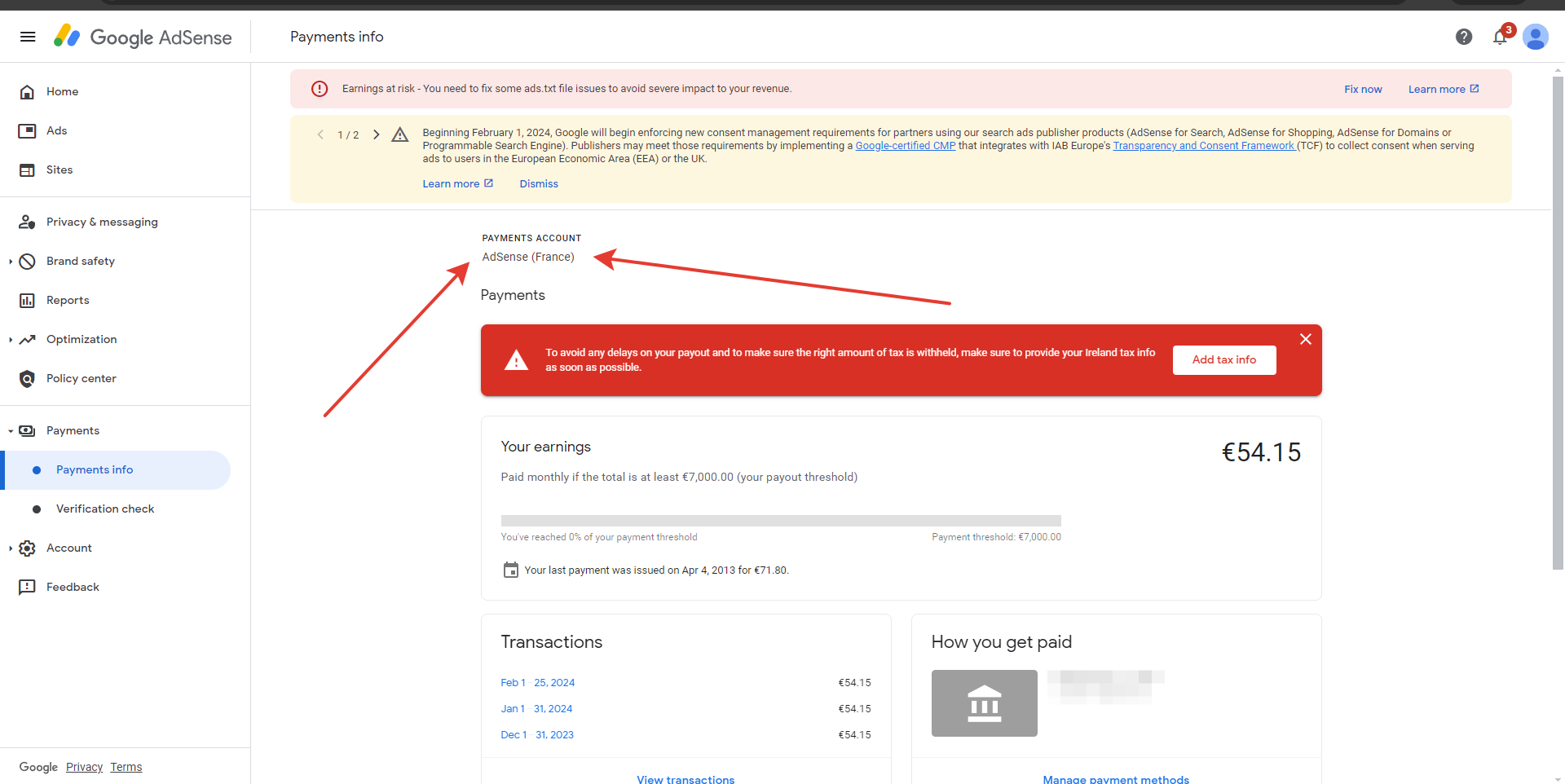Dismiss the consent requirements notice
Image resolution: width=1565 pixels, height=784 pixels.
539,183
